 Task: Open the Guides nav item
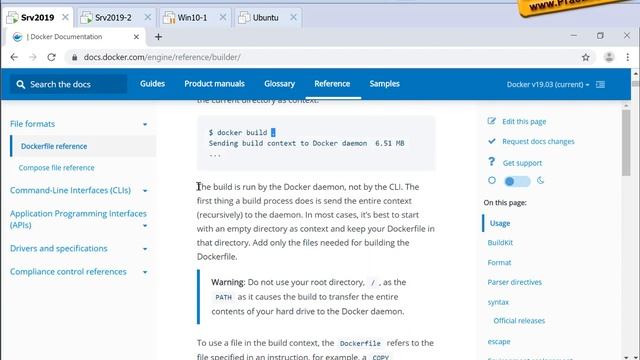(152, 84)
